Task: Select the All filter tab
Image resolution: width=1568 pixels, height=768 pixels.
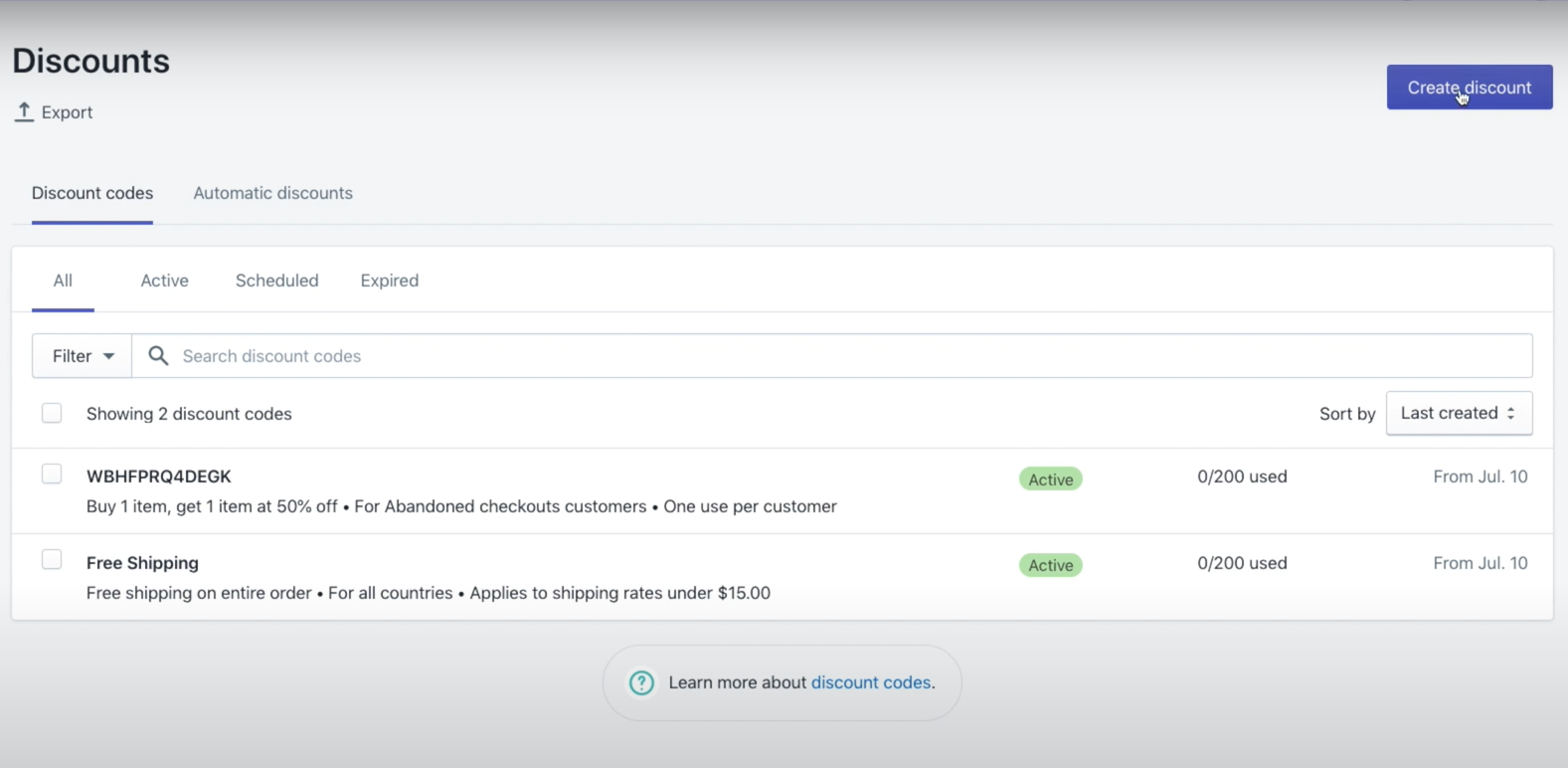Action: tap(63, 281)
